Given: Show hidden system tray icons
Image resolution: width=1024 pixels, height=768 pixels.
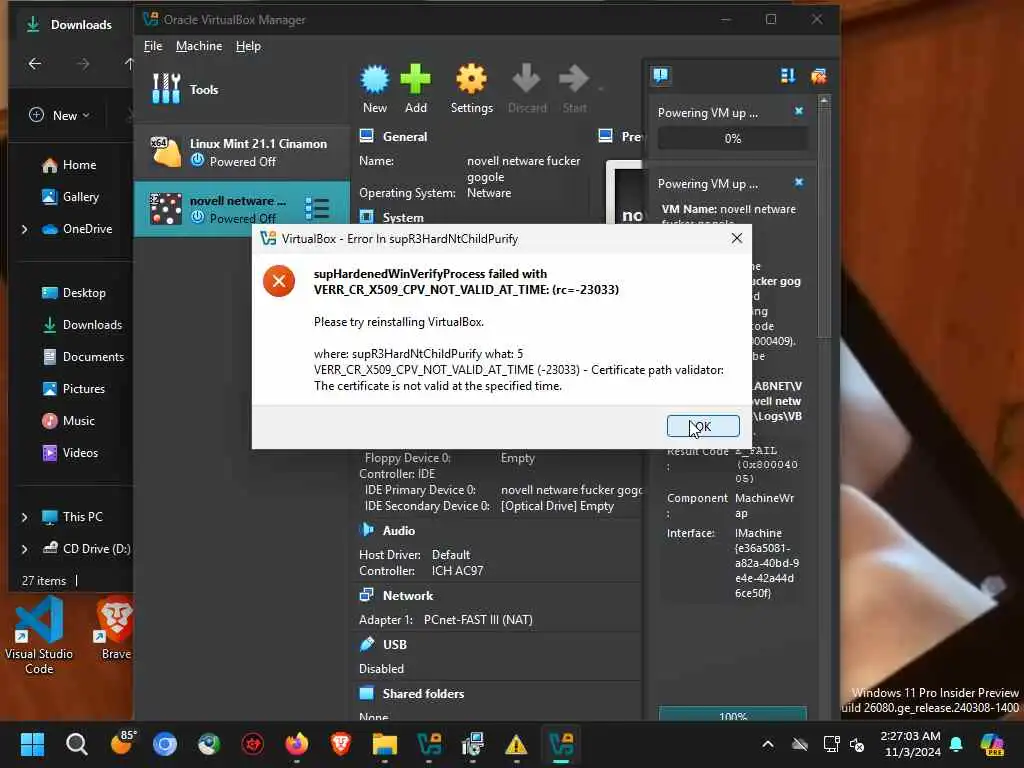Looking at the screenshot, I should click(768, 744).
